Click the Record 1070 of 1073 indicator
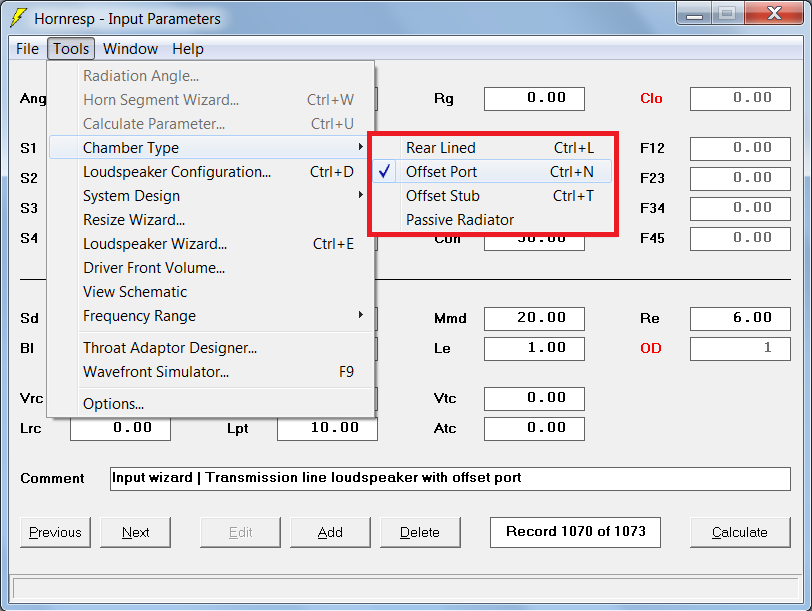The height and width of the screenshot is (611, 812). (x=575, y=532)
